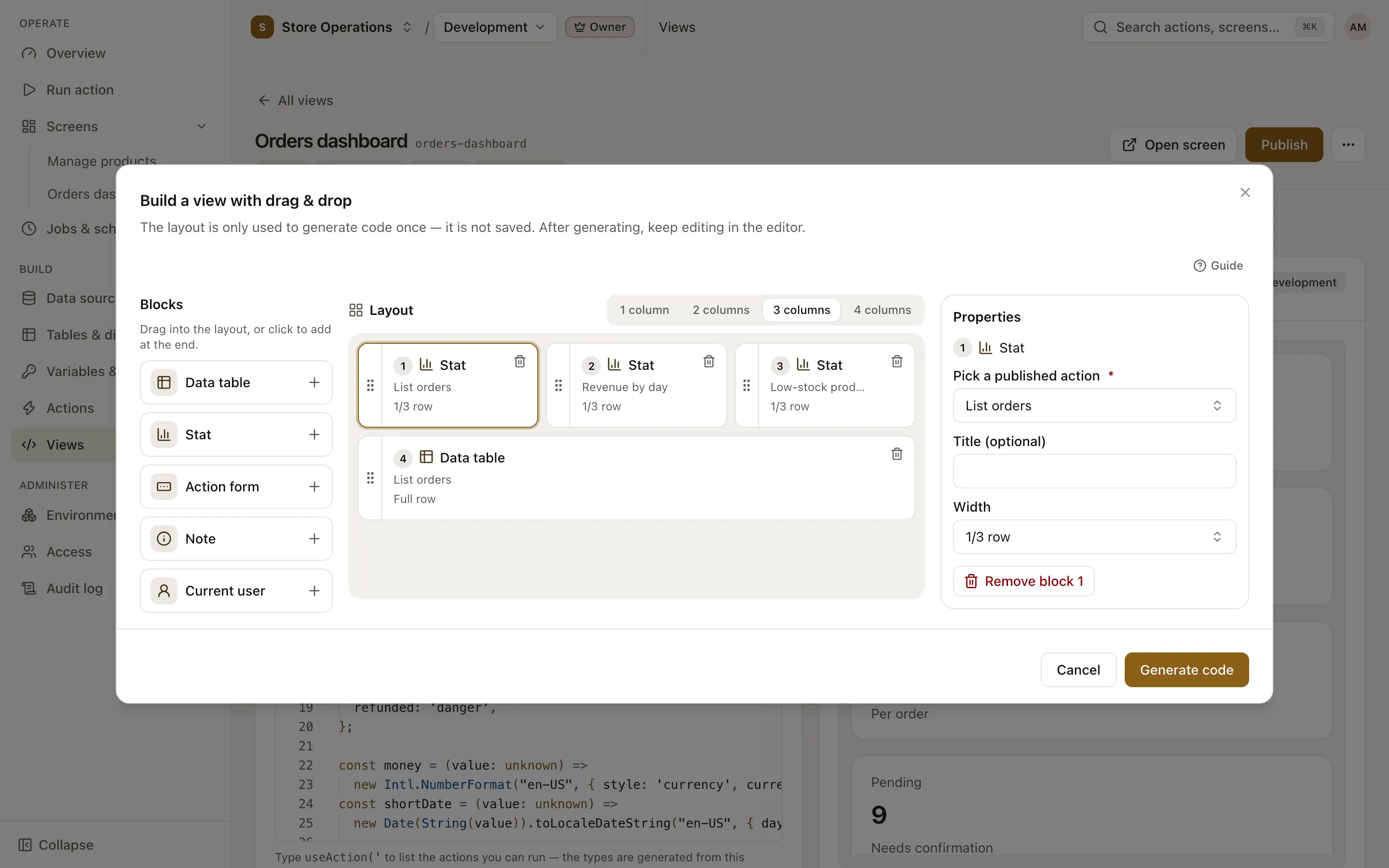This screenshot has height=868, width=1389.
Task: Open the published action dropdown List orders
Action: [x=1094, y=406]
